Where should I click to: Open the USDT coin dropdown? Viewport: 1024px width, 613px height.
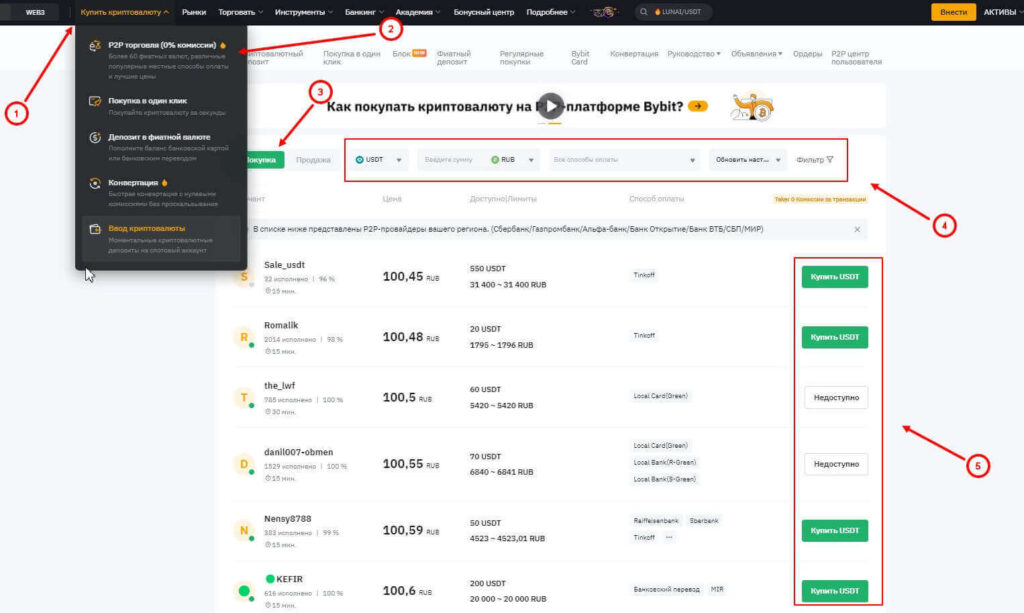click(379, 159)
